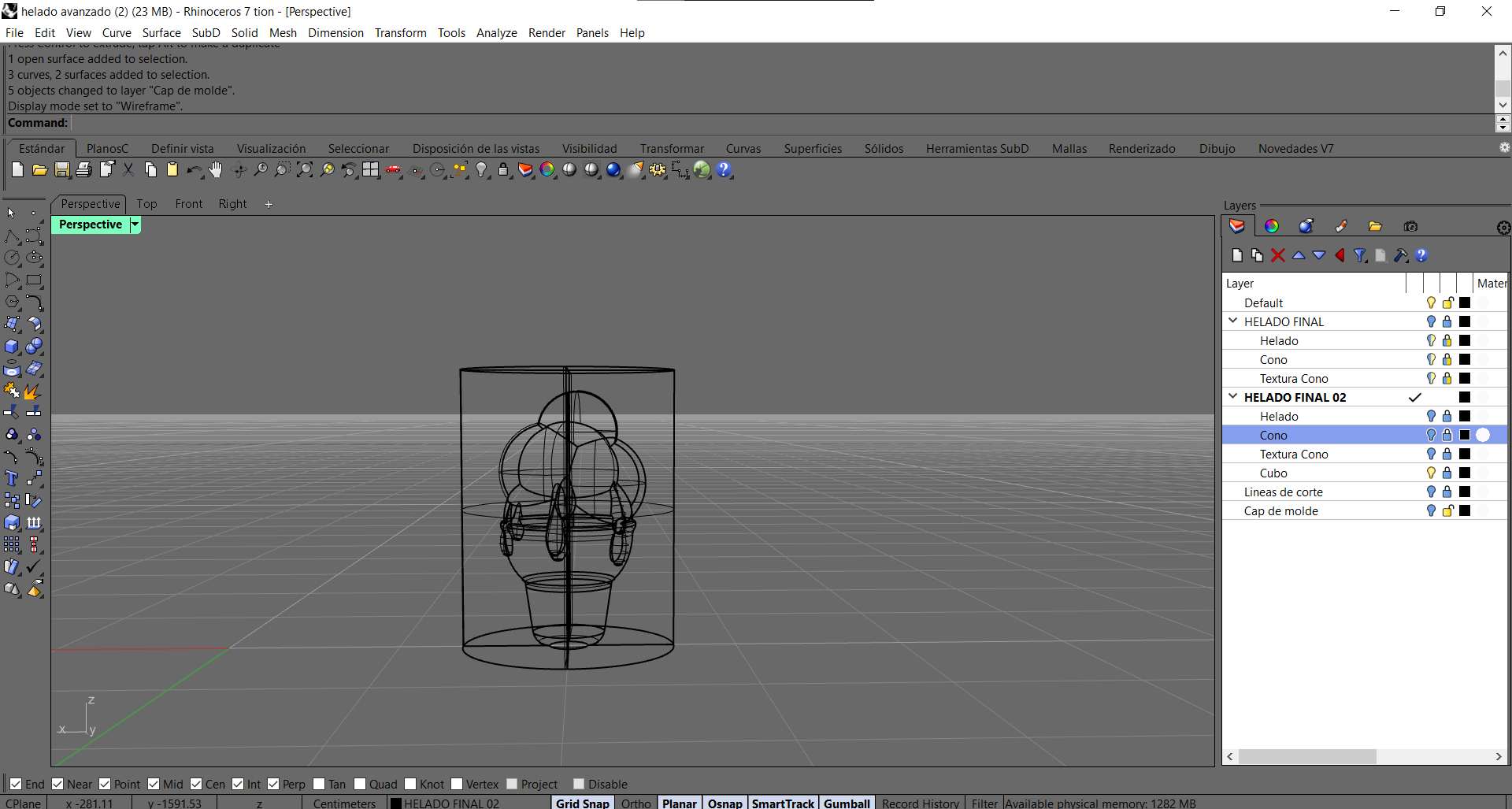
Task: Click the Zoom Extents icon
Action: 305,169
